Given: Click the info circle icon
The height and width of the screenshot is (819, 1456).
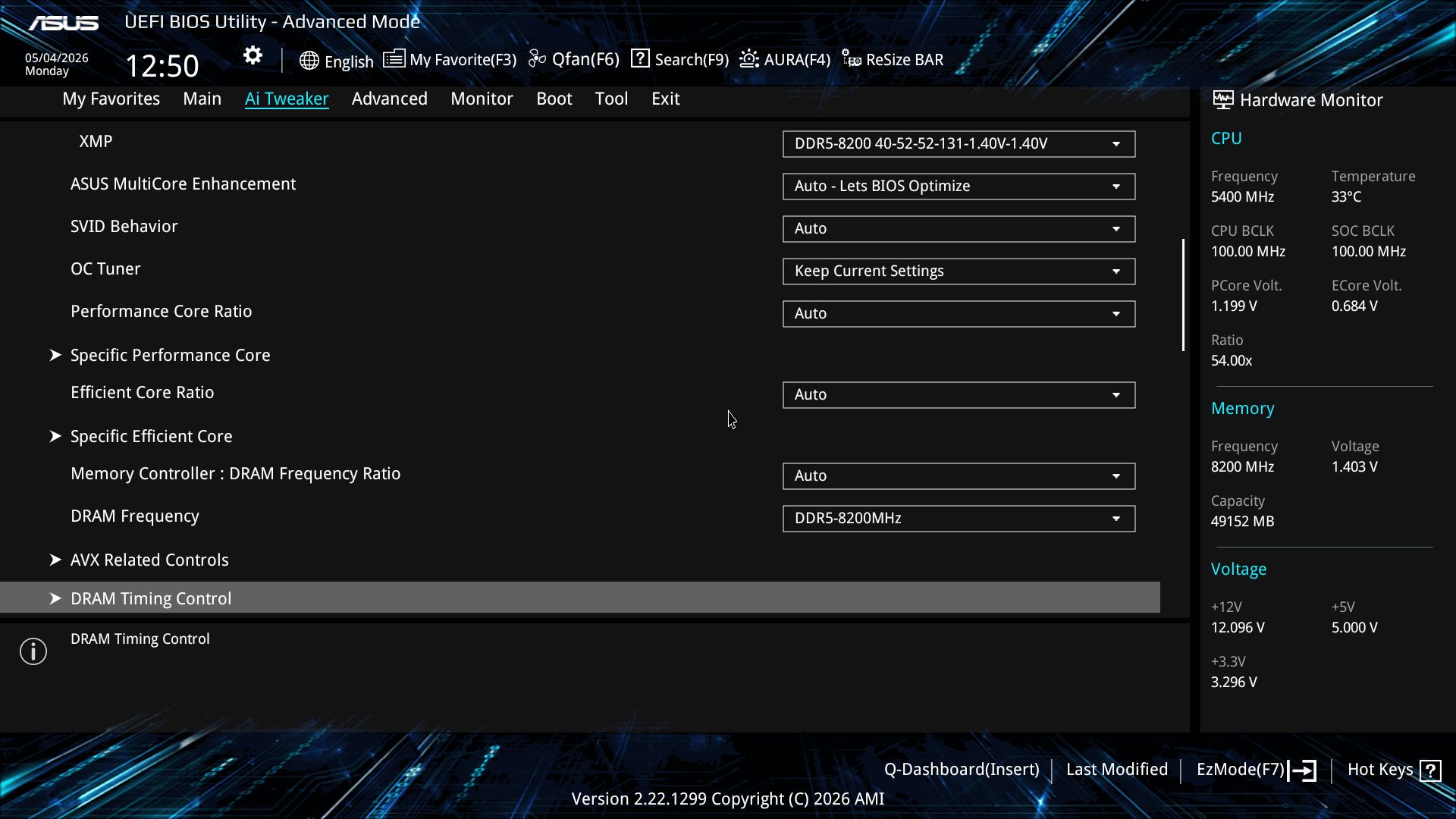Looking at the screenshot, I should pyautogui.click(x=33, y=651).
